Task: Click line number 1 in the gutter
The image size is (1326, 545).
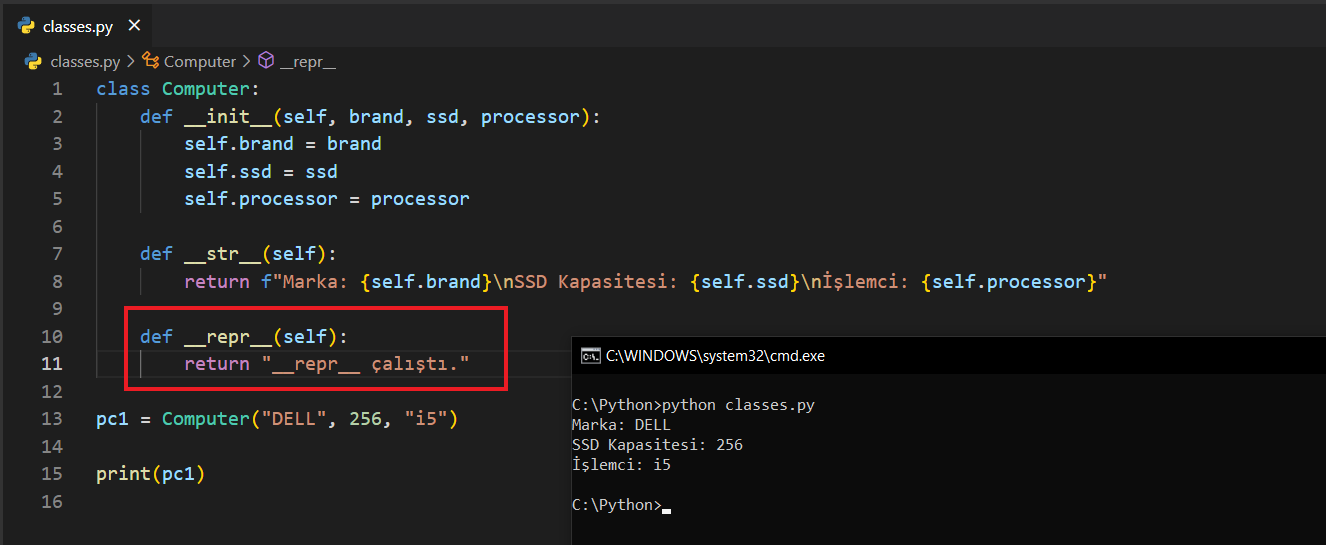Action: (57, 89)
